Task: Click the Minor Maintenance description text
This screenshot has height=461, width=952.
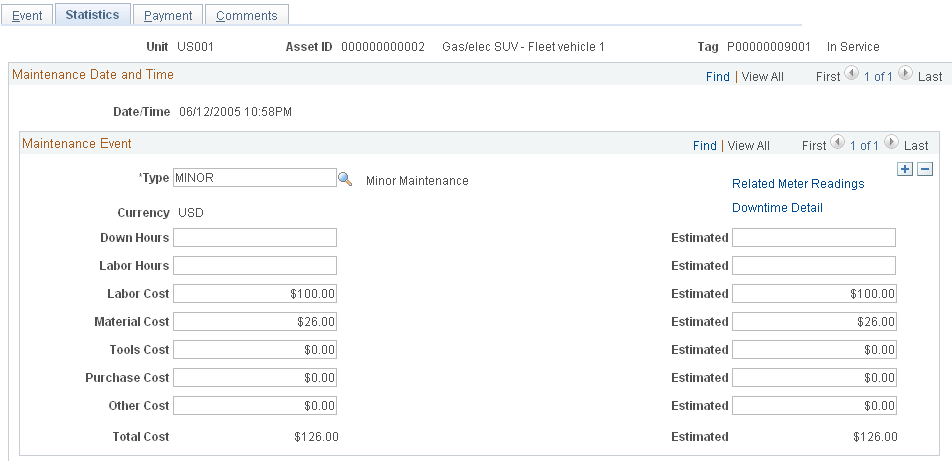Action: [417, 180]
